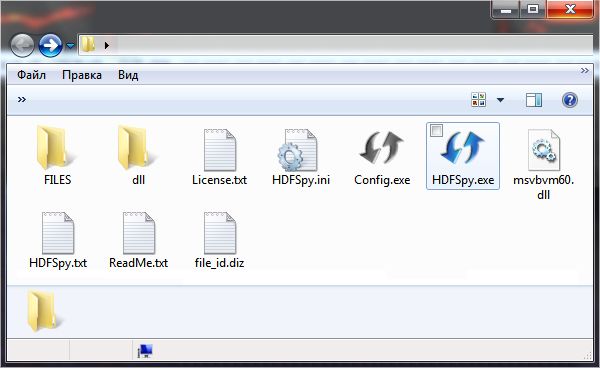The height and width of the screenshot is (368, 600).
Task: Open the recent locations dropdown
Action: click(70, 46)
